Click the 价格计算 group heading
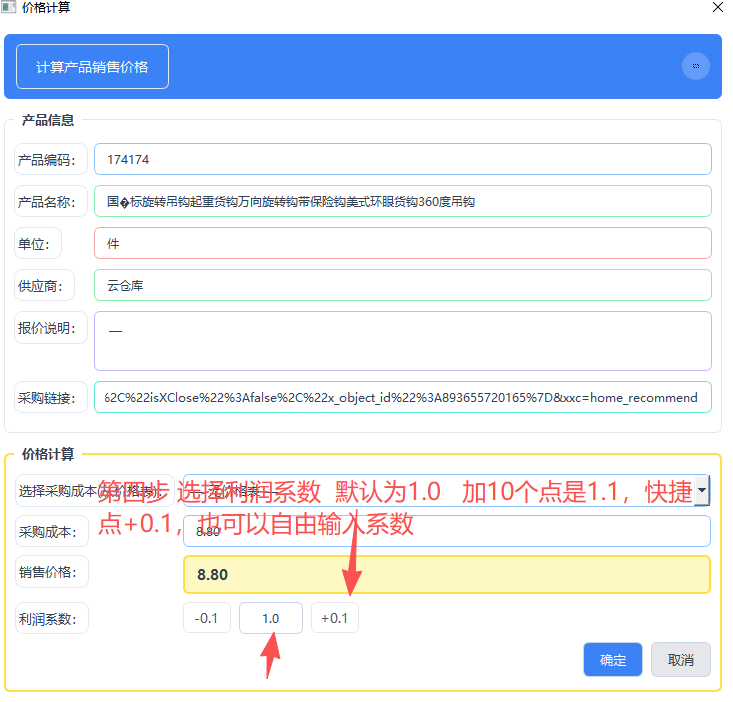This screenshot has height=702, width=733. 48,454
